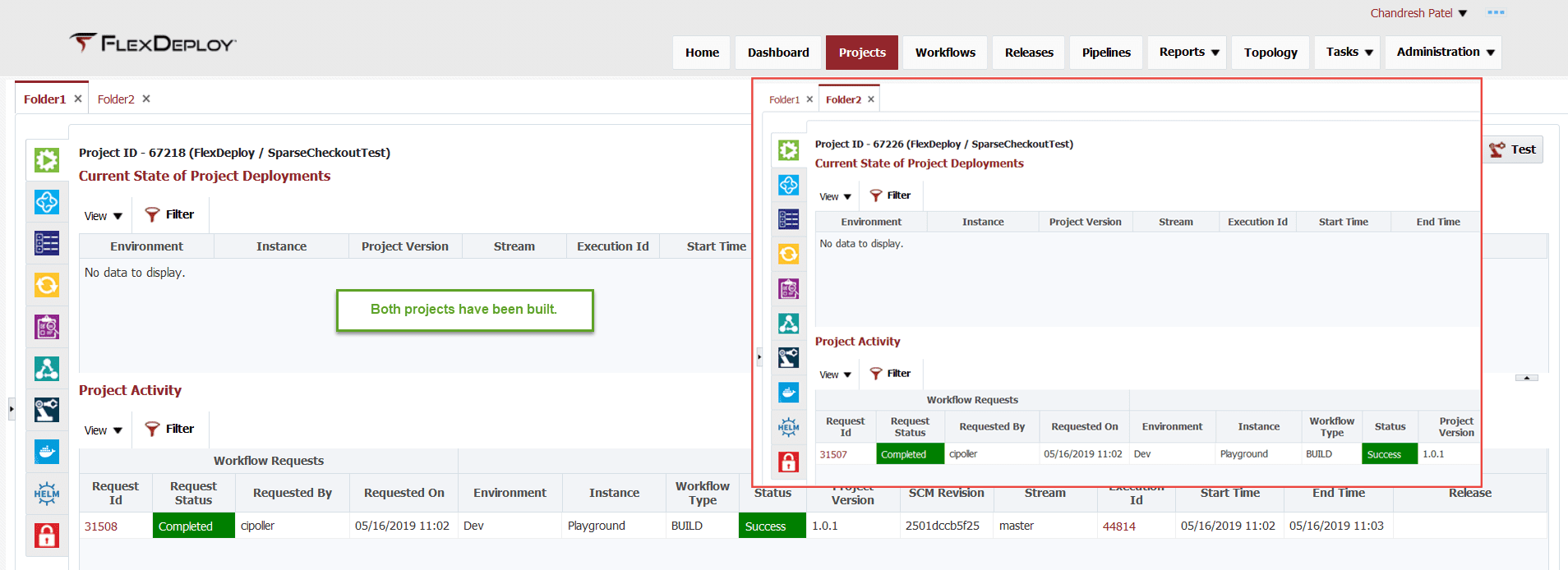This screenshot has width=1568, height=570.
Task: Open the three-dots menu beside user name
Action: [x=1496, y=12]
